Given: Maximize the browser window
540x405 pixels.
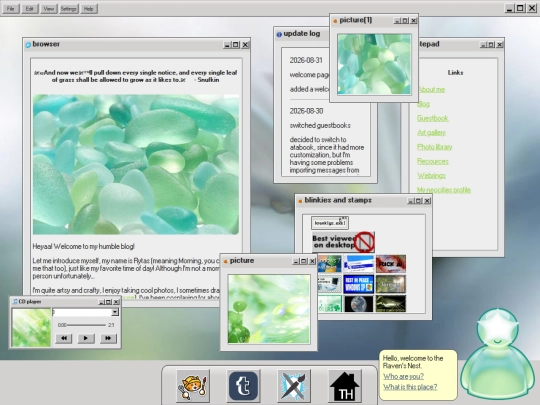Looking at the screenshot, I should pyautogui.click(x=236, y=45).
